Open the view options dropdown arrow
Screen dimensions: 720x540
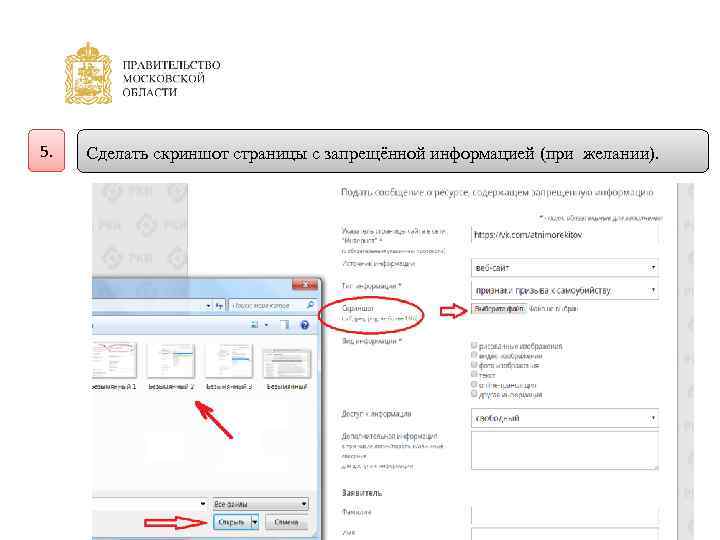(x=266, y=325)
